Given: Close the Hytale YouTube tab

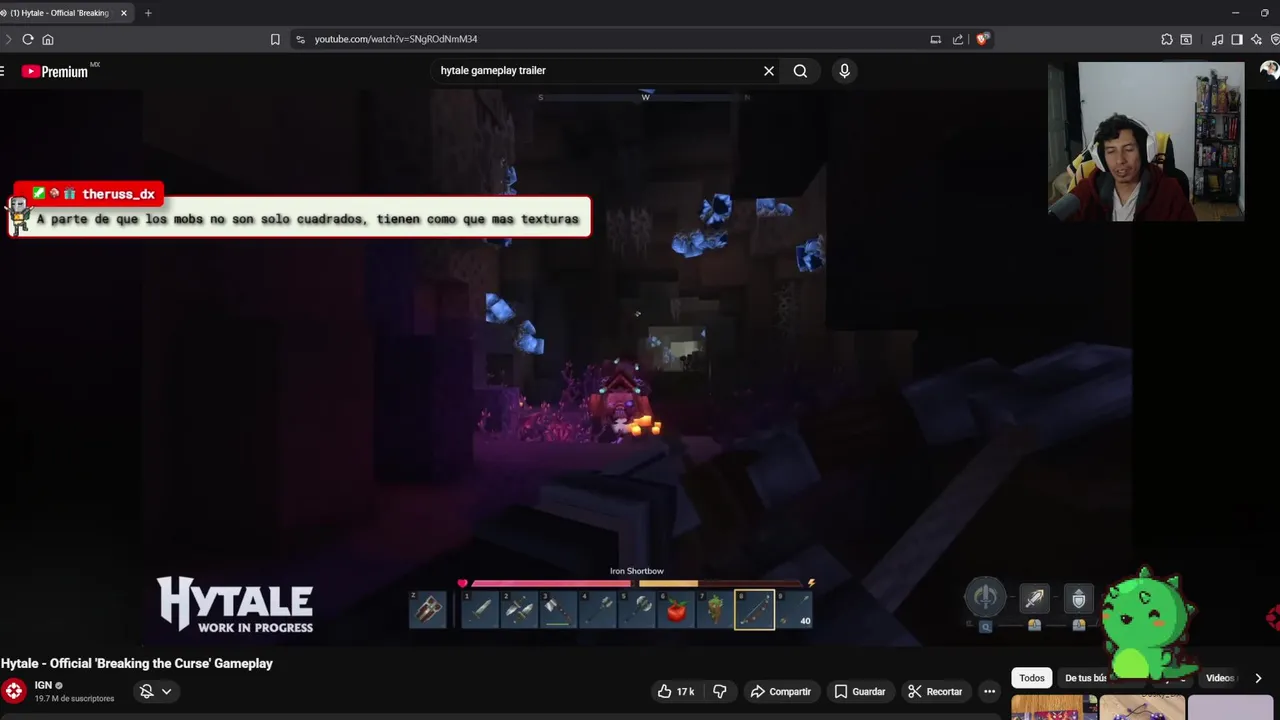Looking at the screenshot, I should click(x=124, y=13).
